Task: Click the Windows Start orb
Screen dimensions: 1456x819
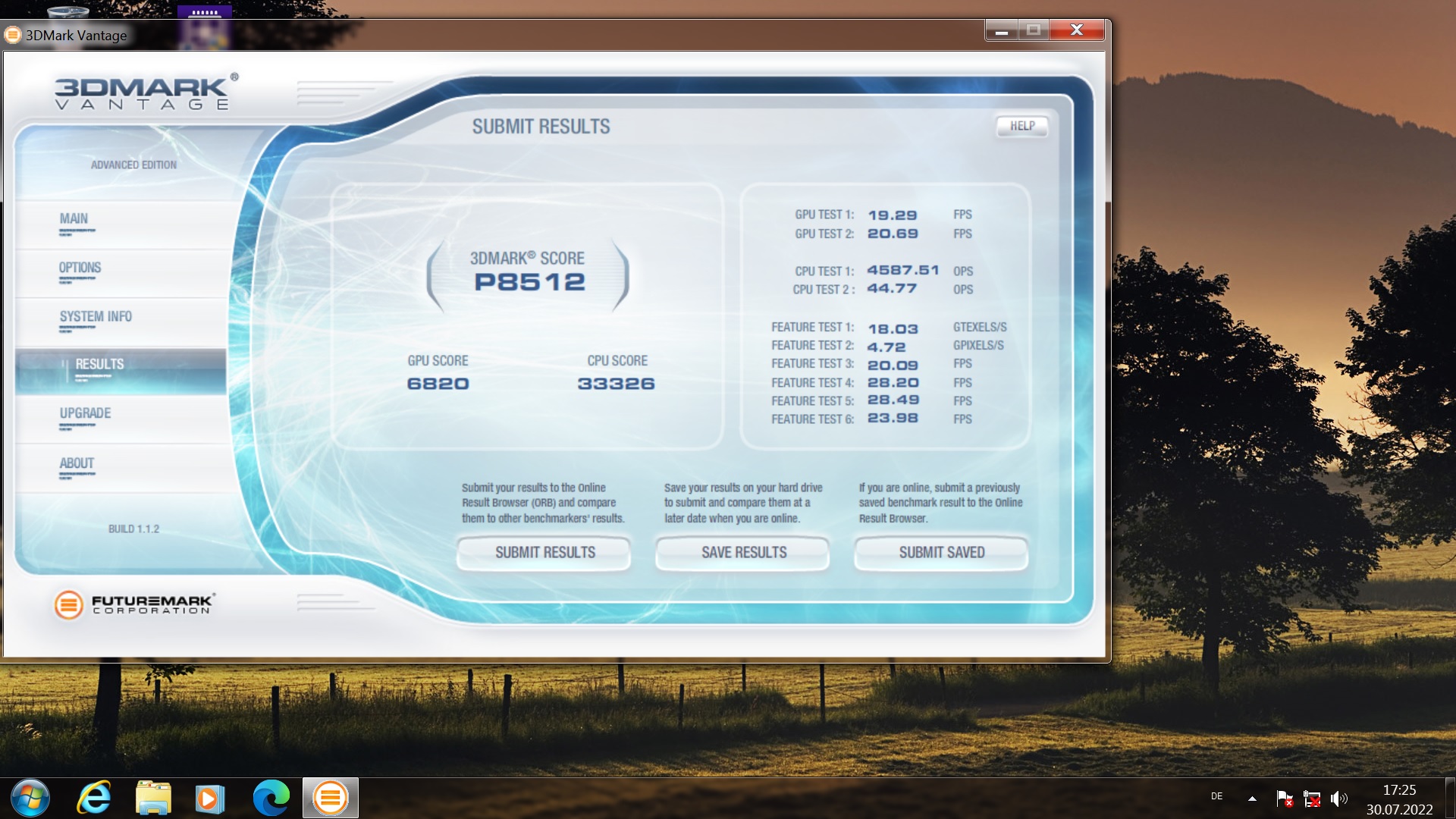Action: (x=30, y=798)
